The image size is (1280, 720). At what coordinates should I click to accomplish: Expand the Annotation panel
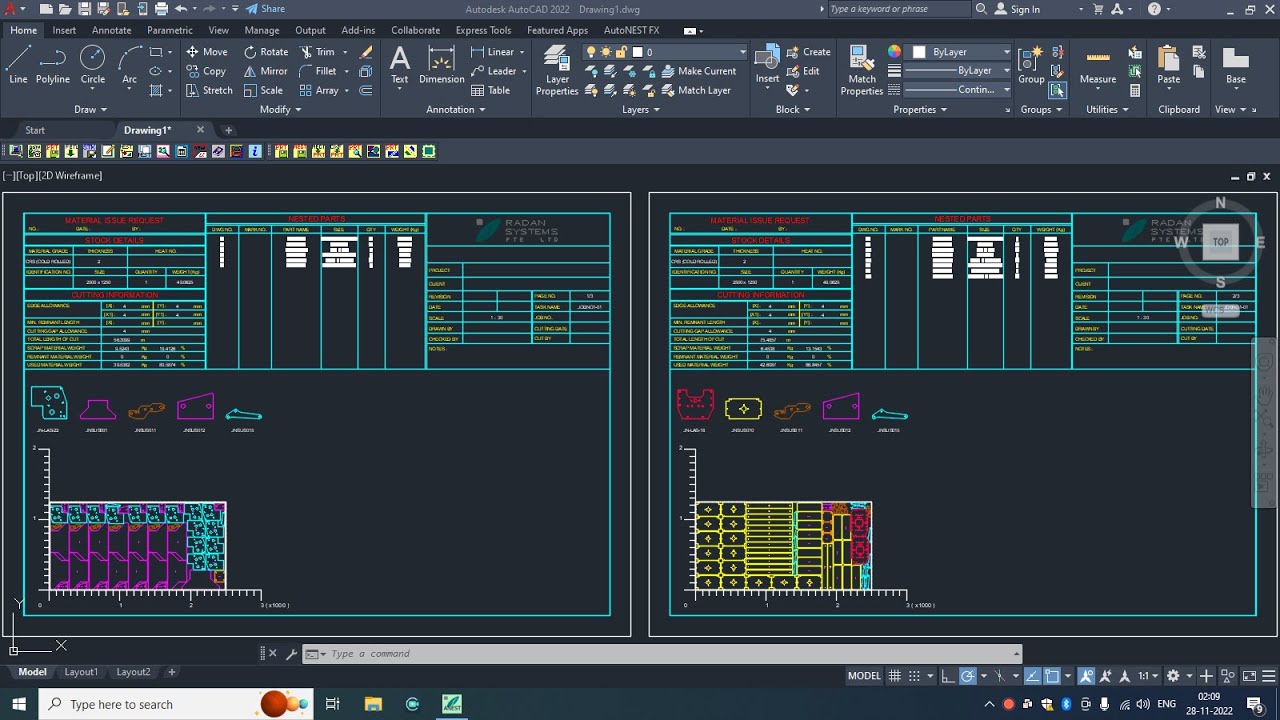pyautogui.click(x=456, y=110)
